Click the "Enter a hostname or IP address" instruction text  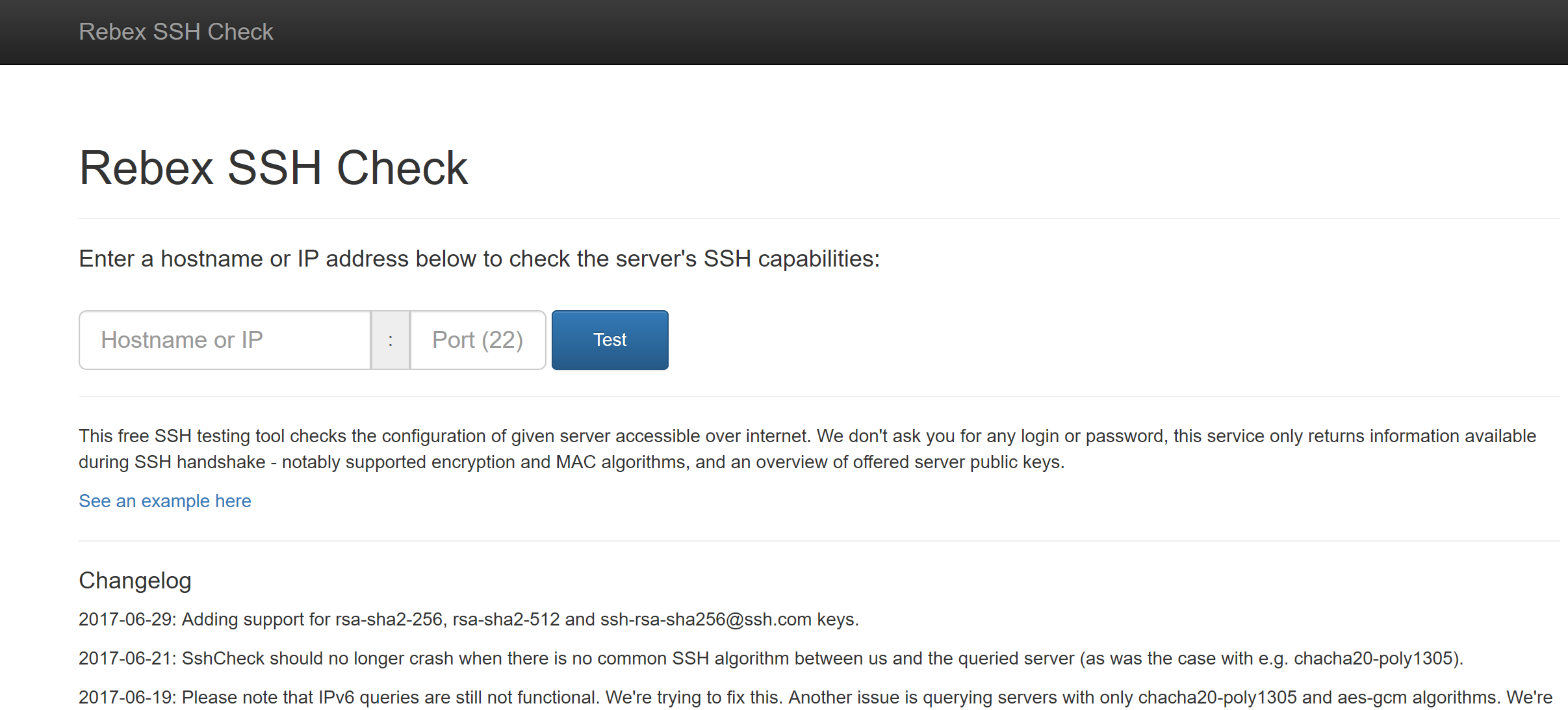coord(479,259)
